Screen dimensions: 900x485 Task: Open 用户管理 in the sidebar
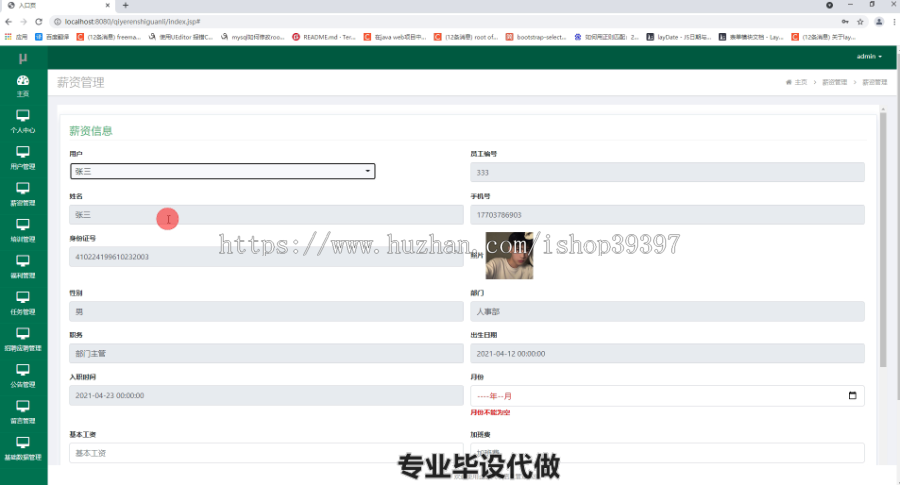click(23, 157)
